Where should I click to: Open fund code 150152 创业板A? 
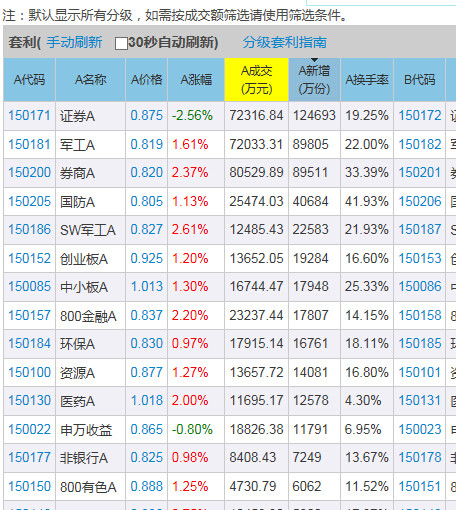(x=29, y=258)
